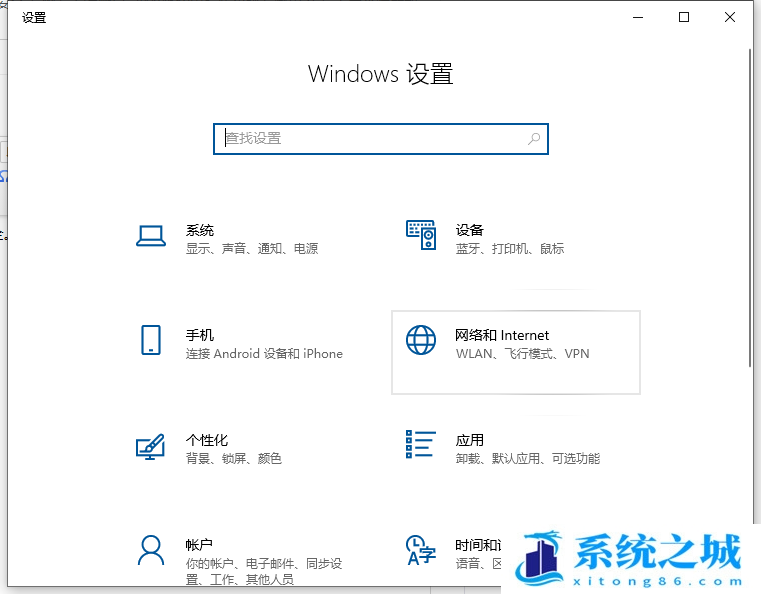Click the text 连接 Android 设备和 iPhone

(x=264, y=353)
